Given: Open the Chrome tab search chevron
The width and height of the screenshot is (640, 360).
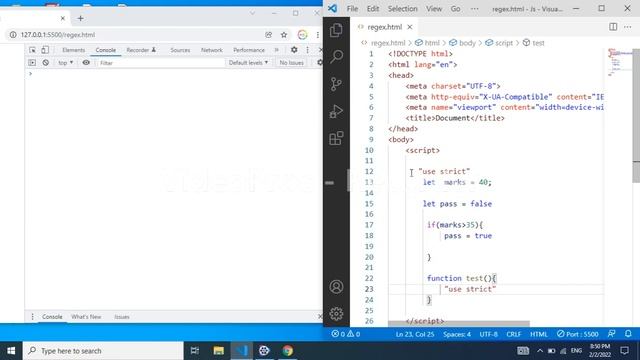Looking at the screenshot, I should (252, 13).
